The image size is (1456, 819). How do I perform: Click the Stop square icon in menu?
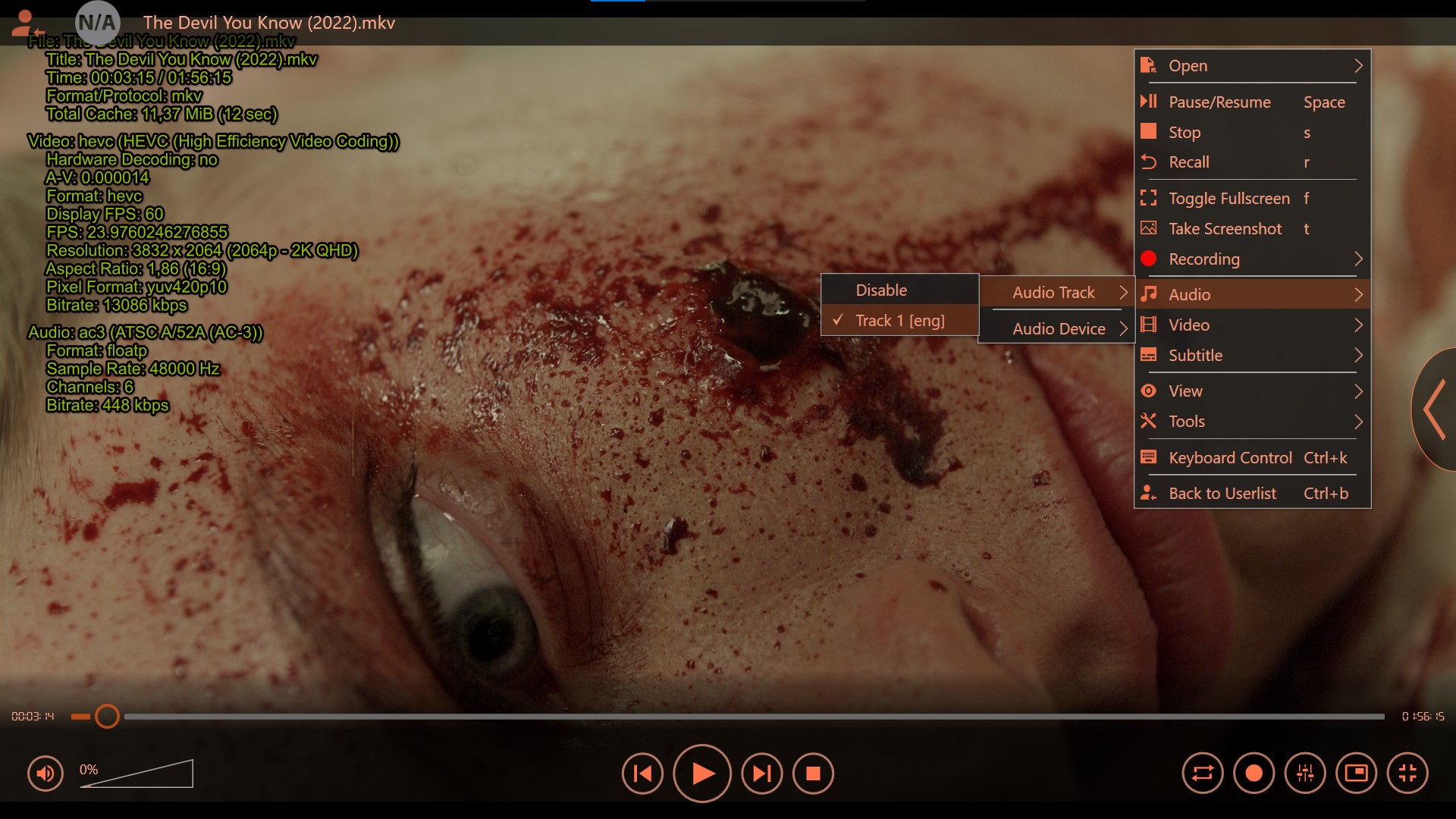(x=1148, y=132)
